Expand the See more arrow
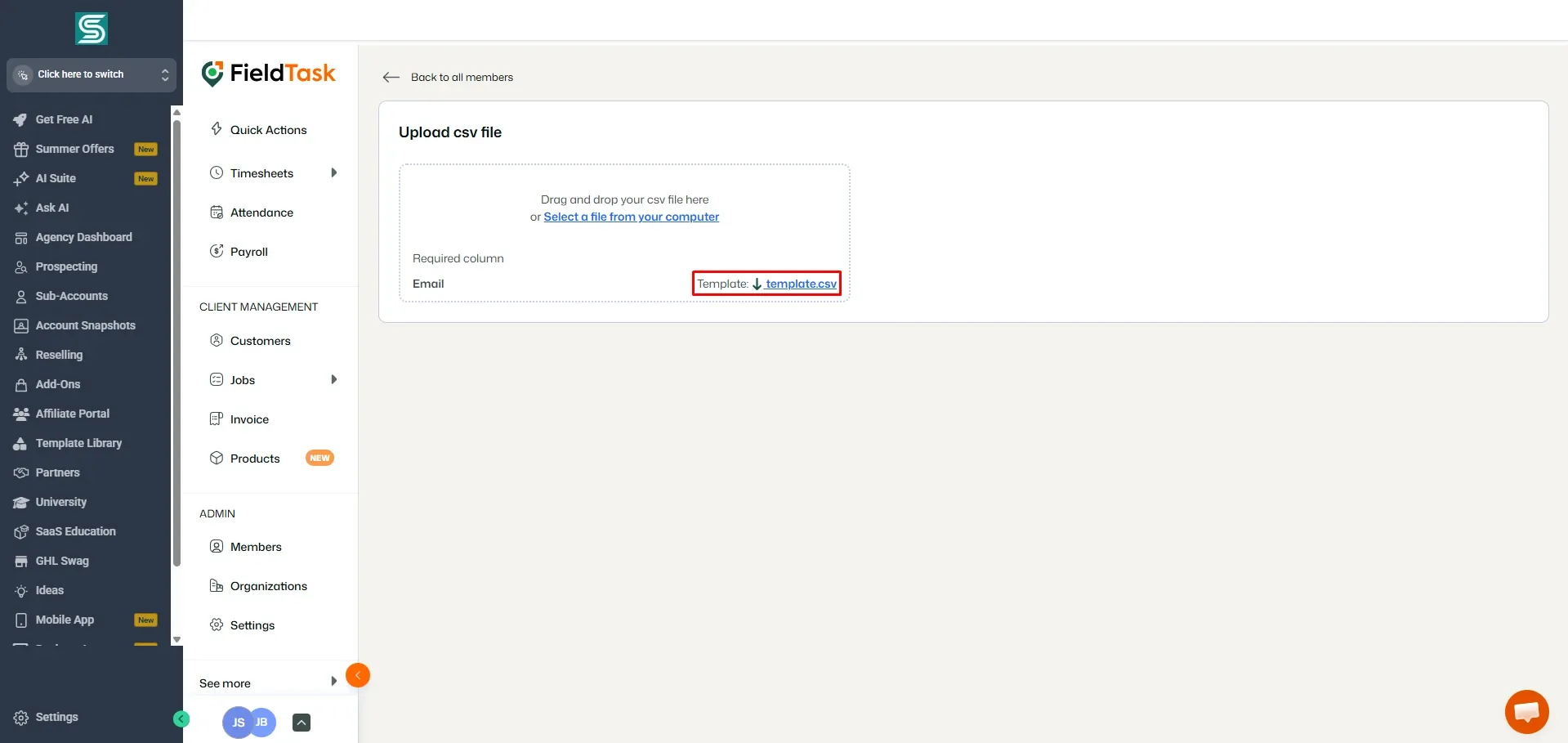 click(333, 681)
